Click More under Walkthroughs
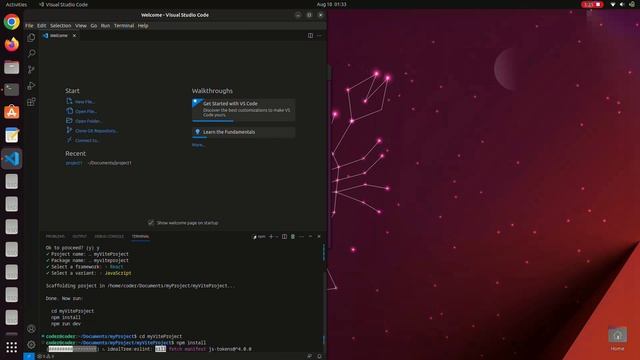Screen dimensions: 640x360 [x=198, y=145]
